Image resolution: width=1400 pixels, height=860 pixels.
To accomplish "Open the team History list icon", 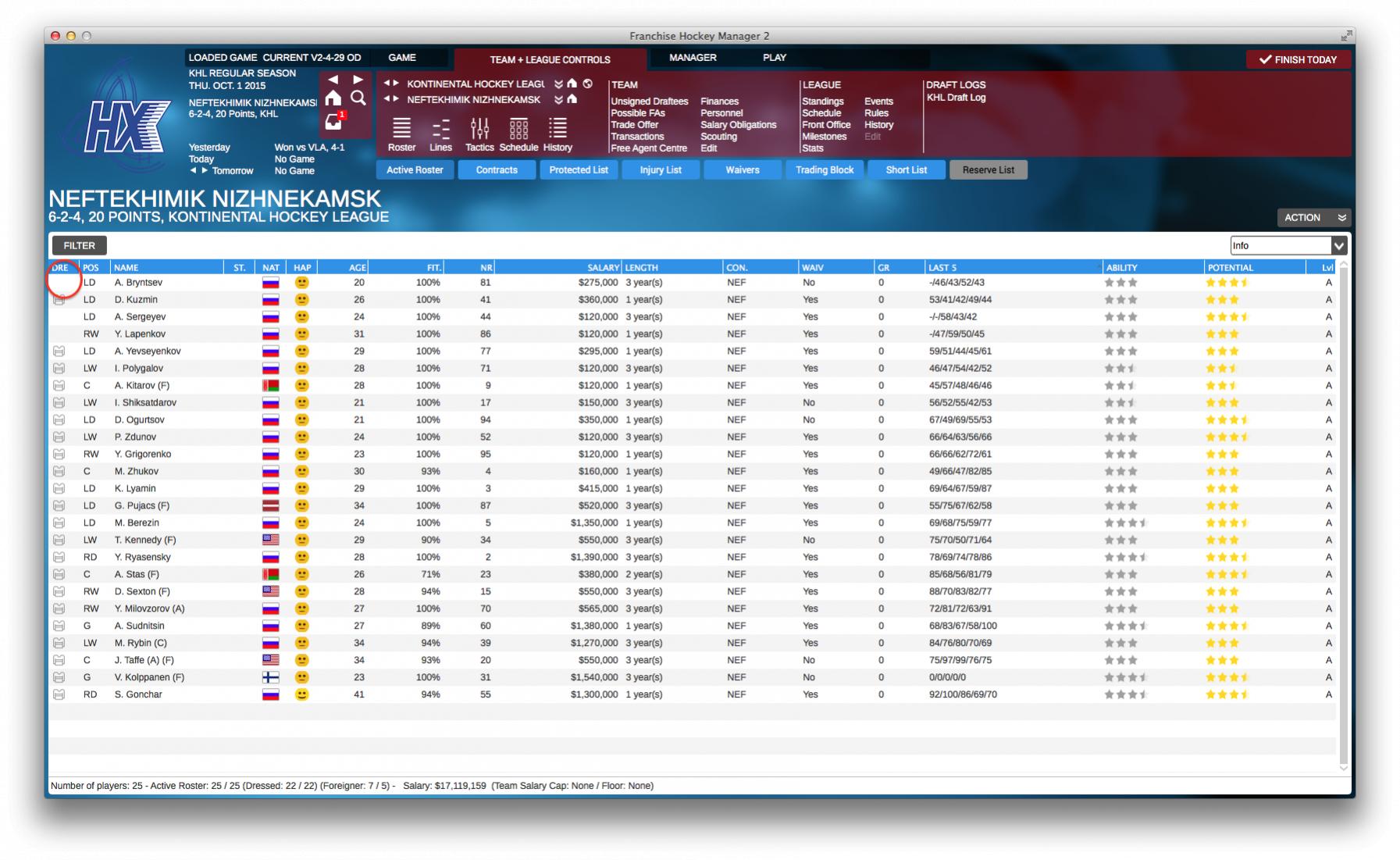I will pos(558,129).
